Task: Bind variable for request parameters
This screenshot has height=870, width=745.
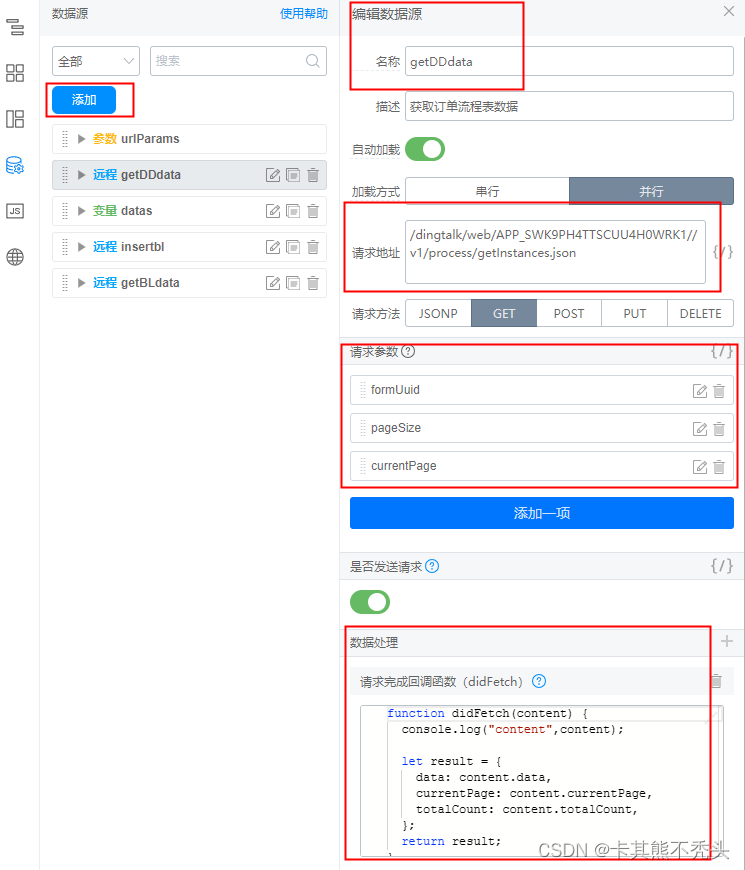Action: [722, 352]
